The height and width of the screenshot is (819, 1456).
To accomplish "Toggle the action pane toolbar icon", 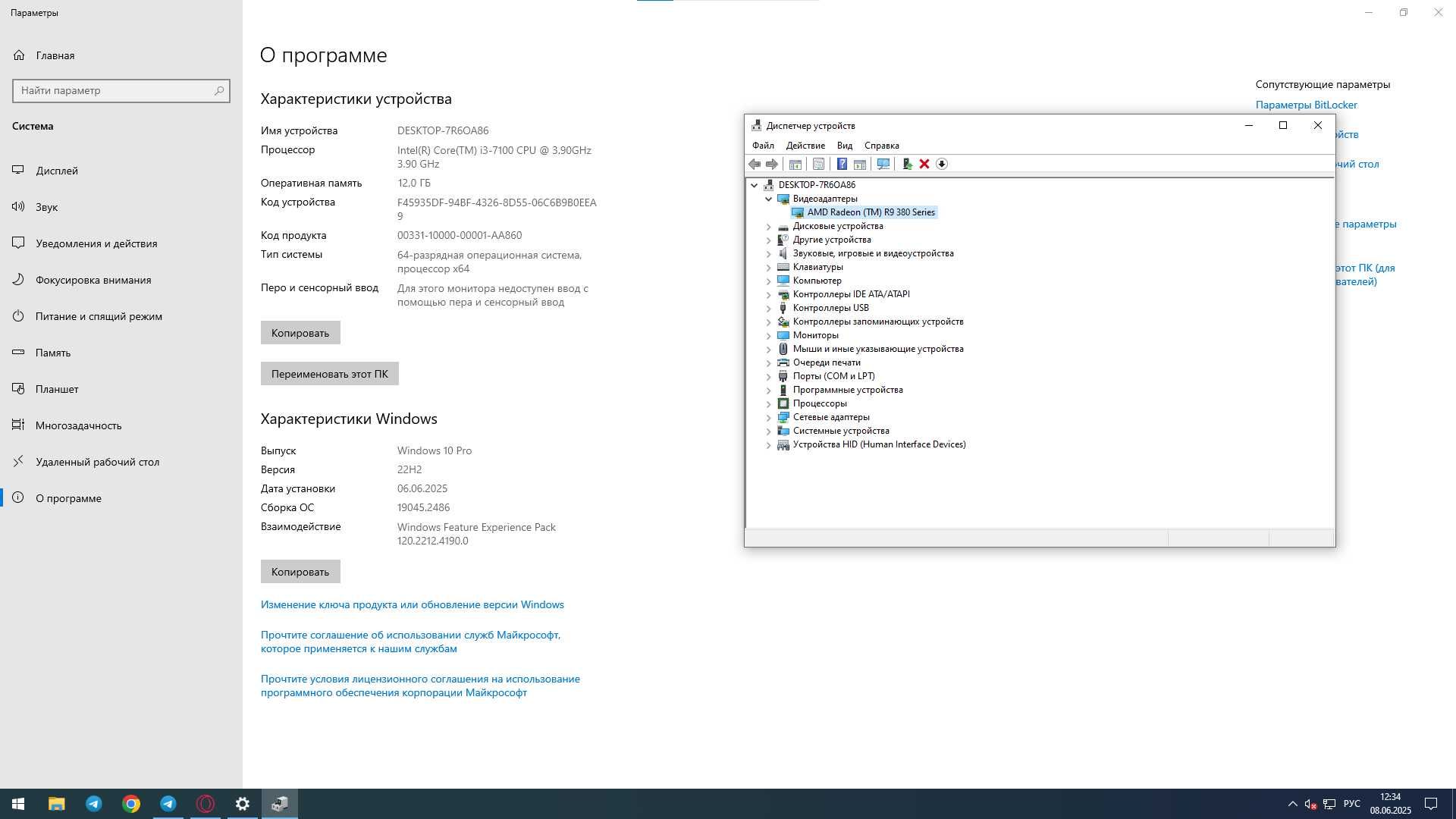I will [859, 164].
